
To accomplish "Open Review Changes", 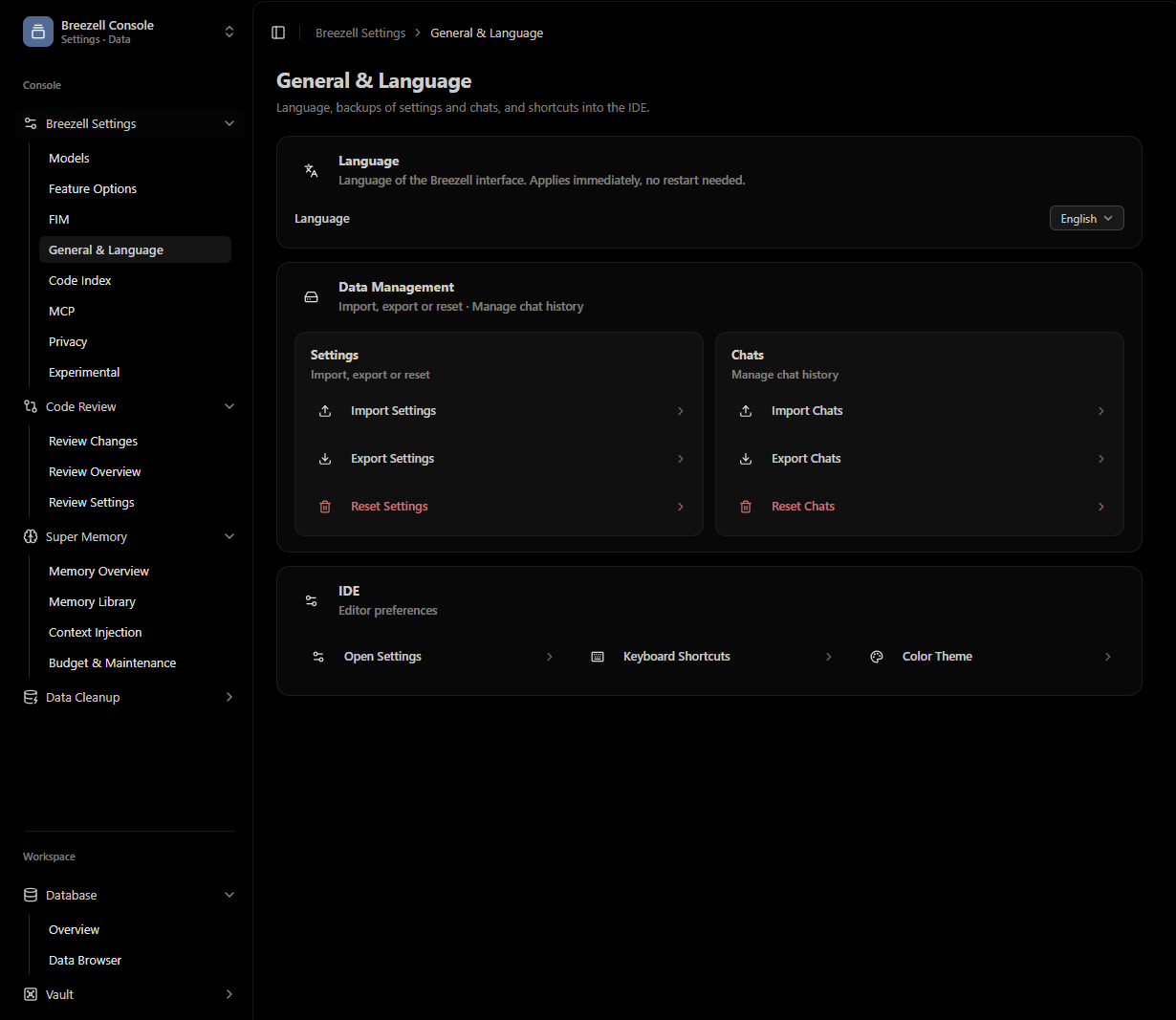I will tap(135, 441).
